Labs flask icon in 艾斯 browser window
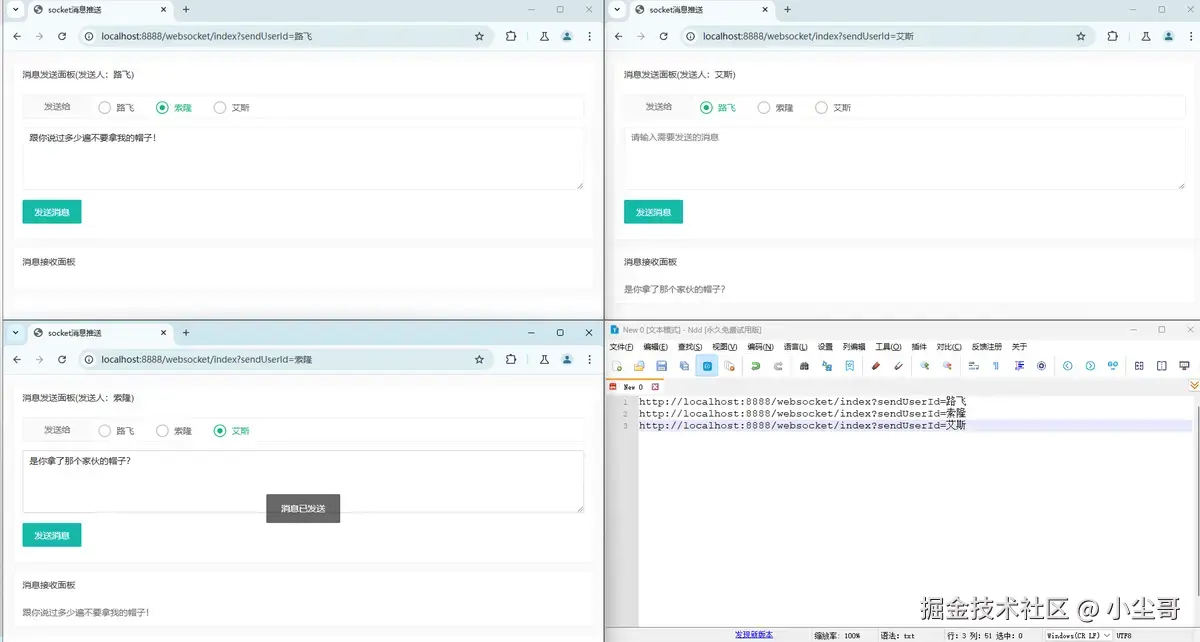 click(x=1145, y=36)
